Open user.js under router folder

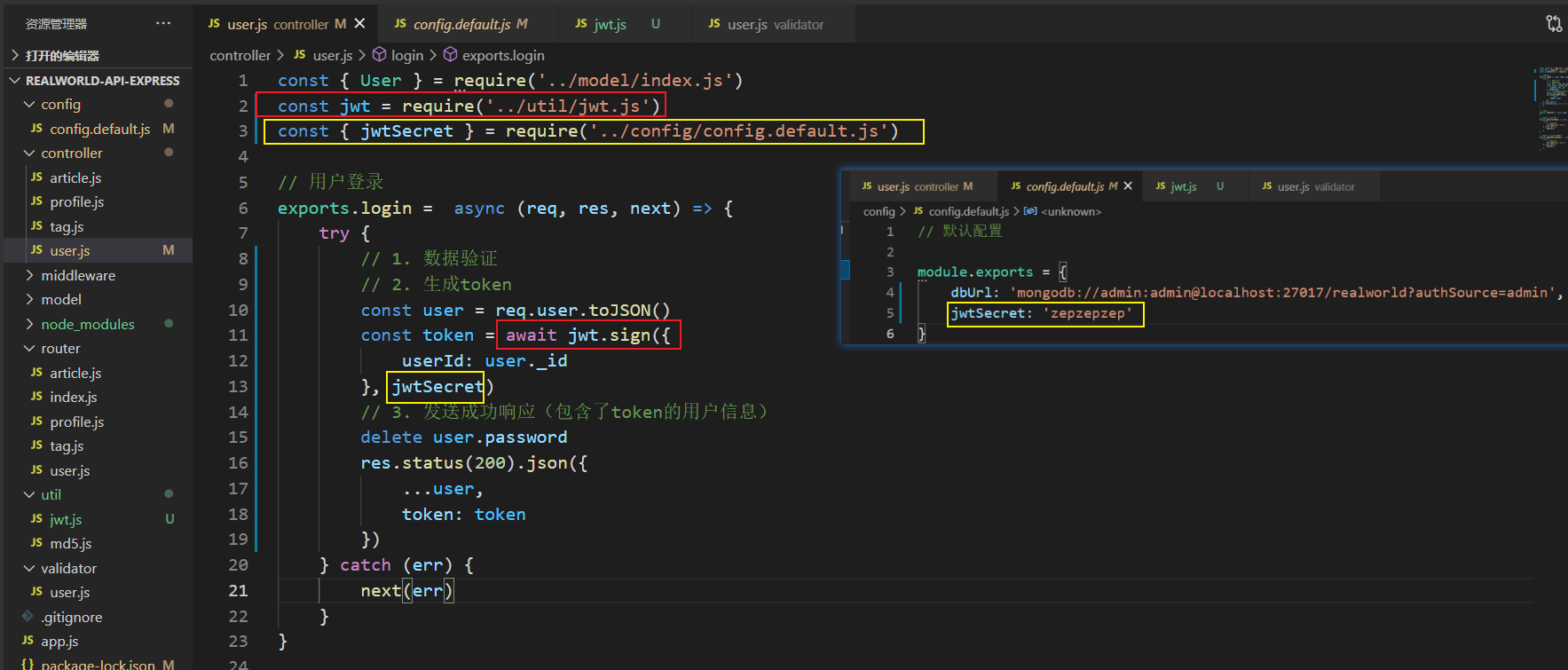coord(70,471)
